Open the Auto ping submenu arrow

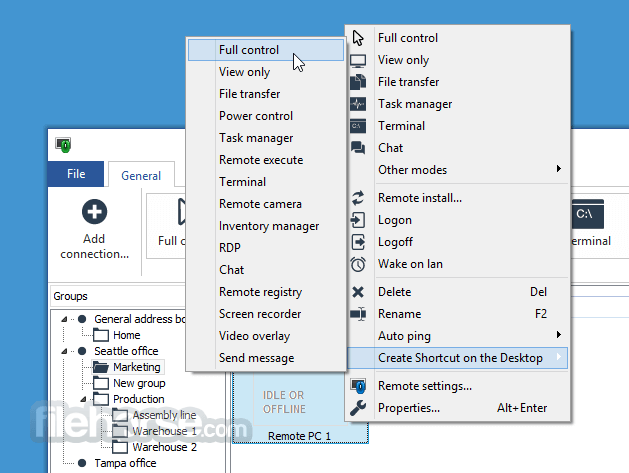[x=558, y=335]
